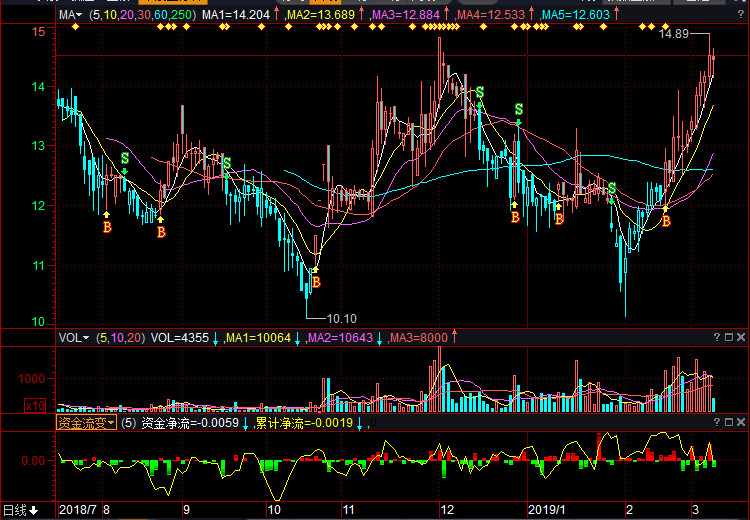Close the 资金流变 indicator panel
The width and height of the screenshot is (750, 520).
(x=741, y=423)
